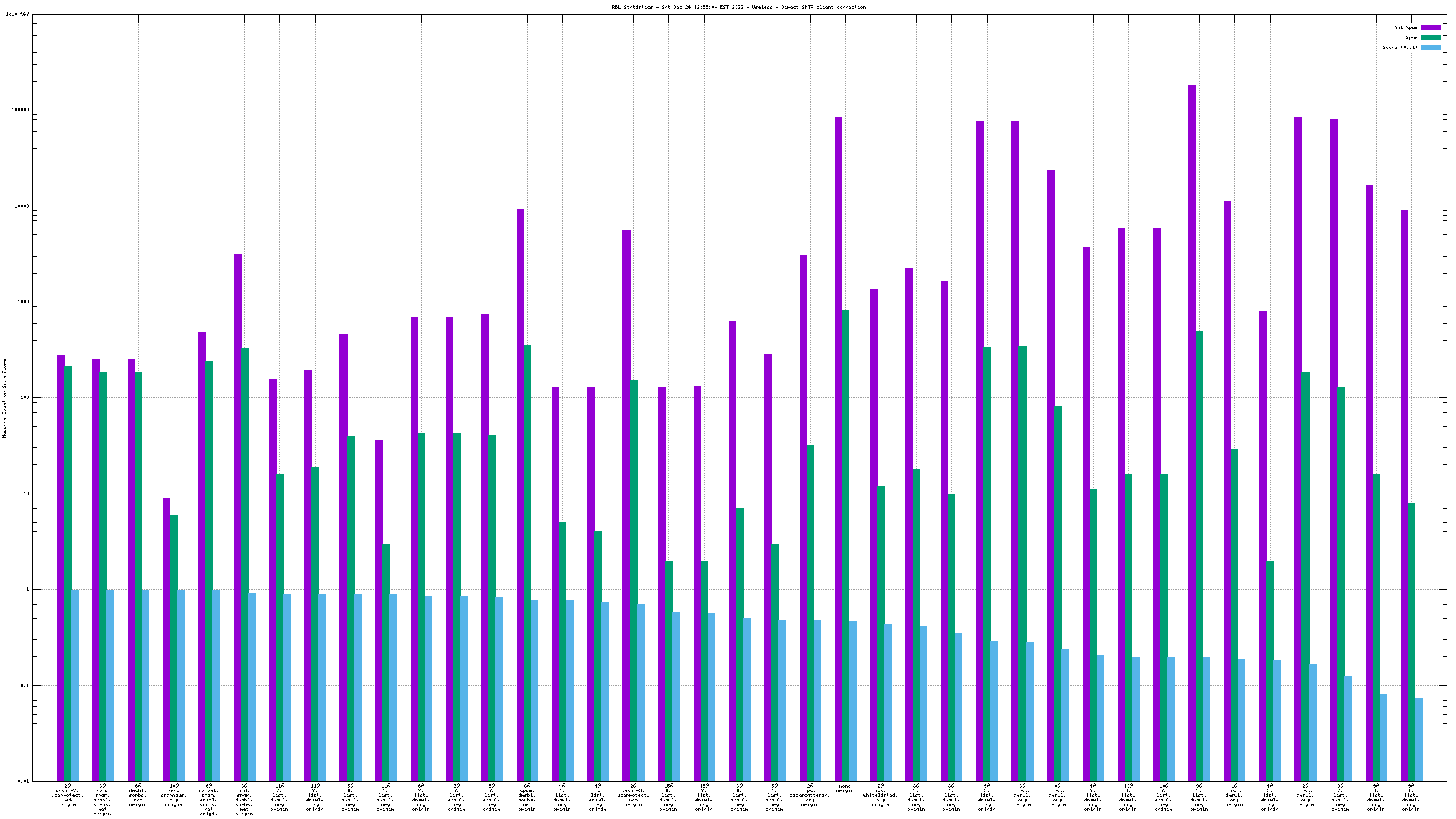This screenshot has width=1456, height=819.
Task: Click the green Spam legend swatch
Action: click(1430, 37)
